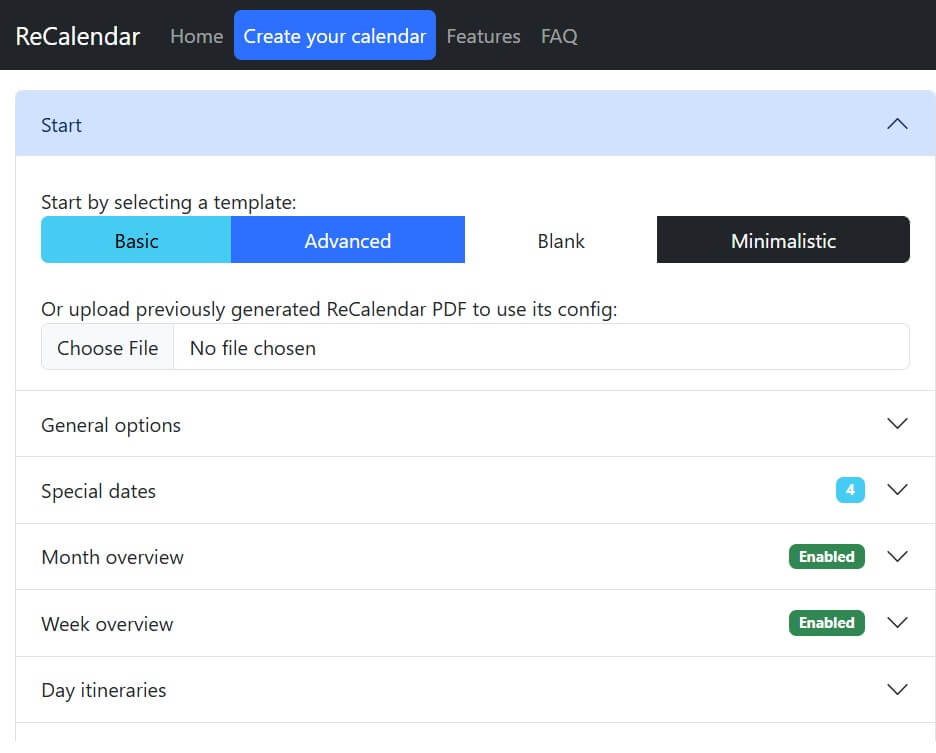Click the Month overview Enabled badge
Image resolution: width=936 pixels, height=753 pixels.
point(826,557)
